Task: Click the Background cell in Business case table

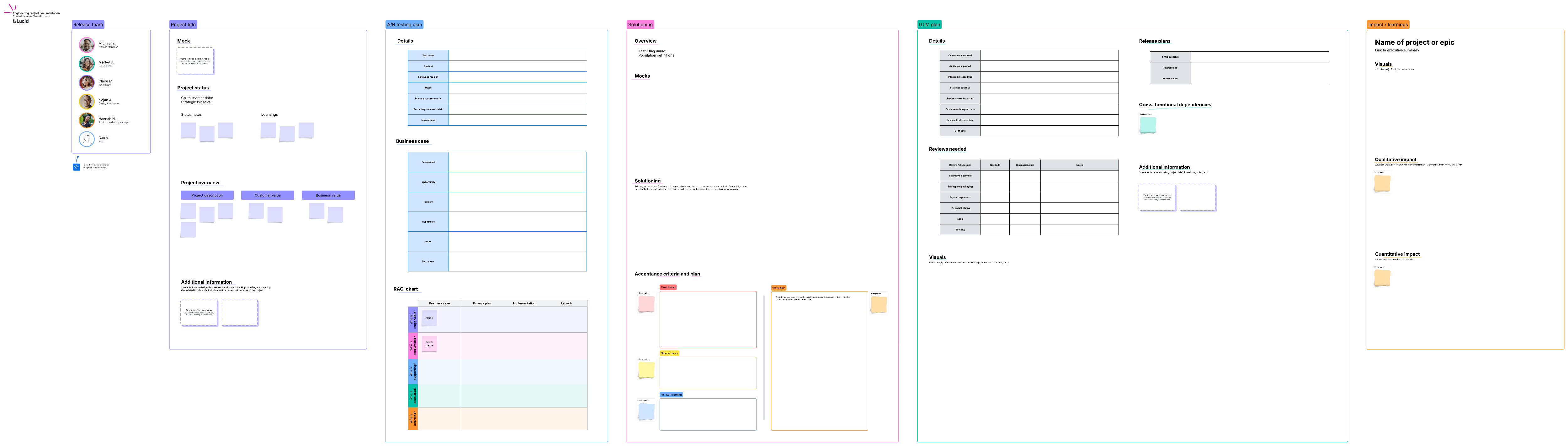Action: (x=428, y=162)
